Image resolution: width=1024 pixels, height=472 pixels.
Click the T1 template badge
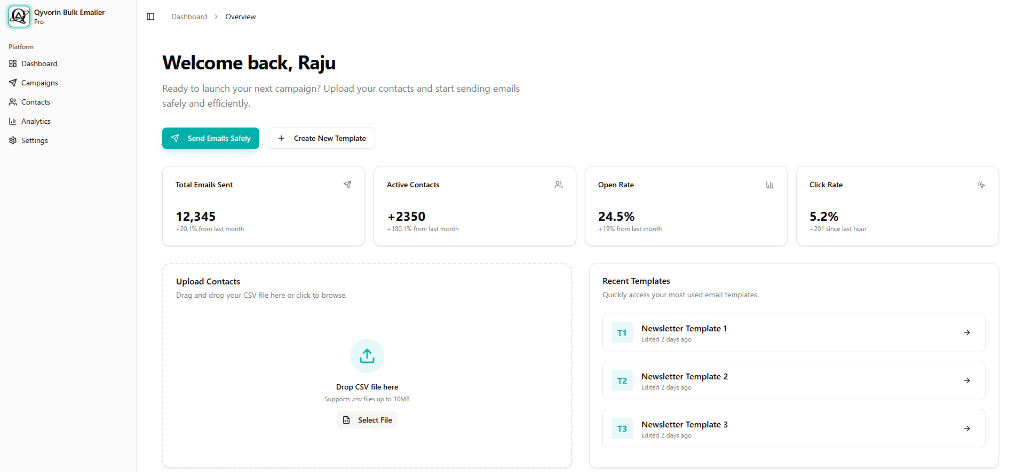622,332
